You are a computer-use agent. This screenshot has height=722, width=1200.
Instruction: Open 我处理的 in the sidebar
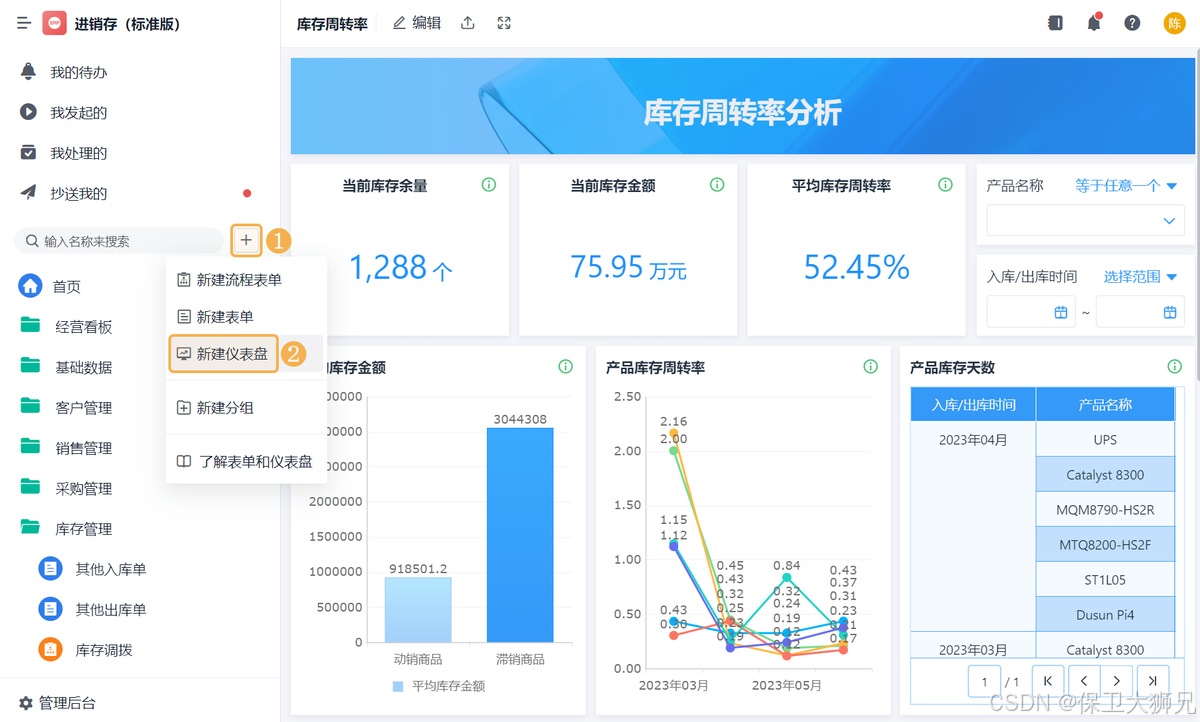click(78, 153)
